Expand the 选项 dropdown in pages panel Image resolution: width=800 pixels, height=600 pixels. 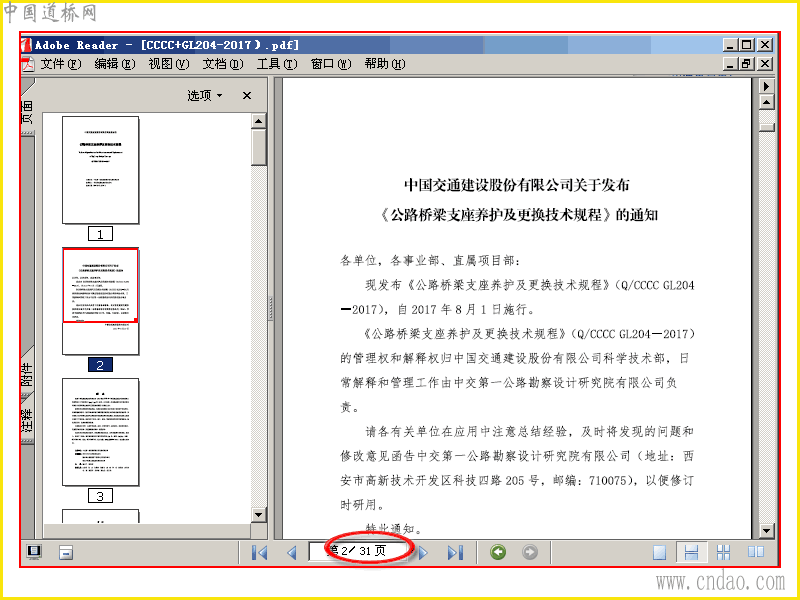tap(205, 95)
